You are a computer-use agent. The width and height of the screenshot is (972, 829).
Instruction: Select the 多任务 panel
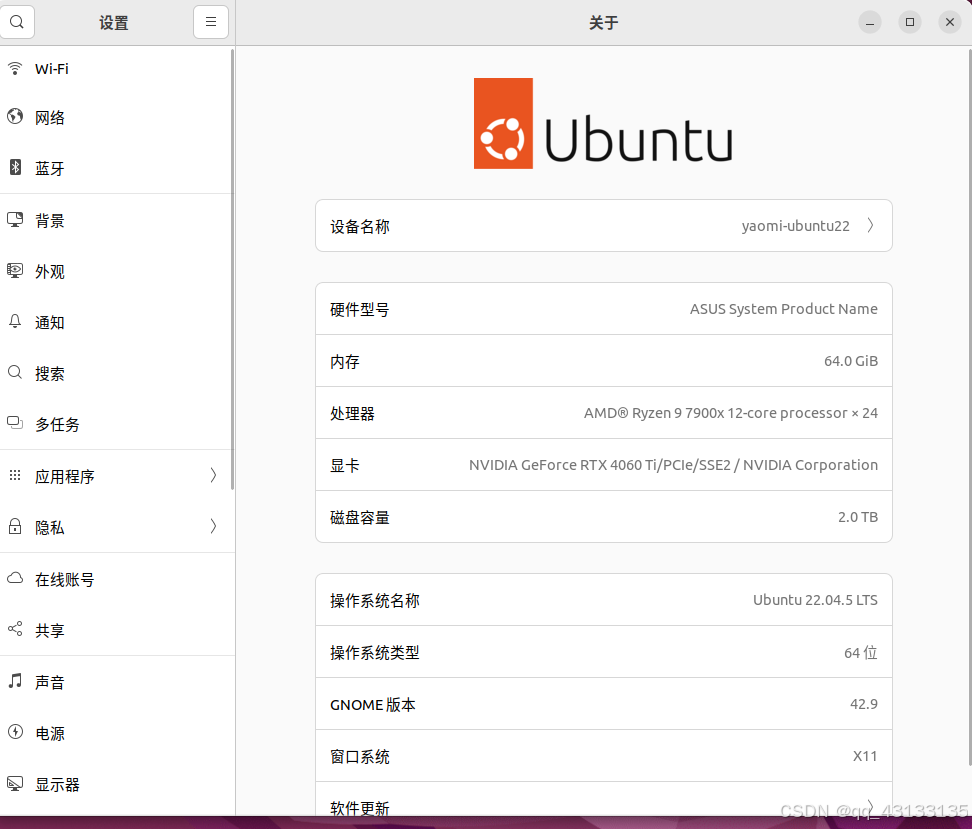pos(117,423)
